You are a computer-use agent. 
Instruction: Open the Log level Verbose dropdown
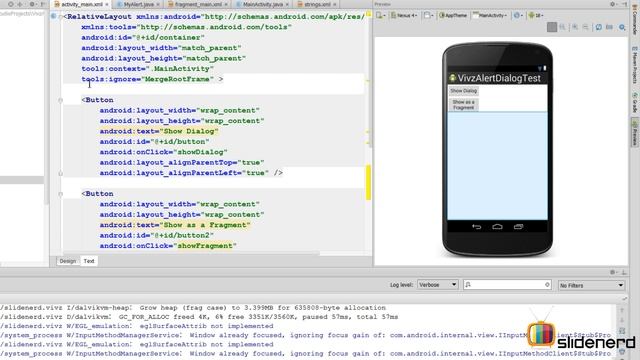(437, 285)
